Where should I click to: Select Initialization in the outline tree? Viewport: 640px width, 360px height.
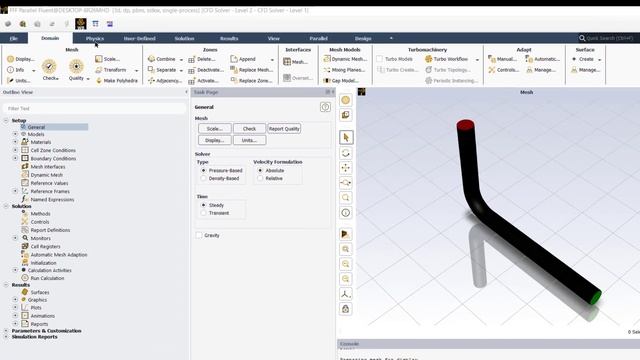43,263
